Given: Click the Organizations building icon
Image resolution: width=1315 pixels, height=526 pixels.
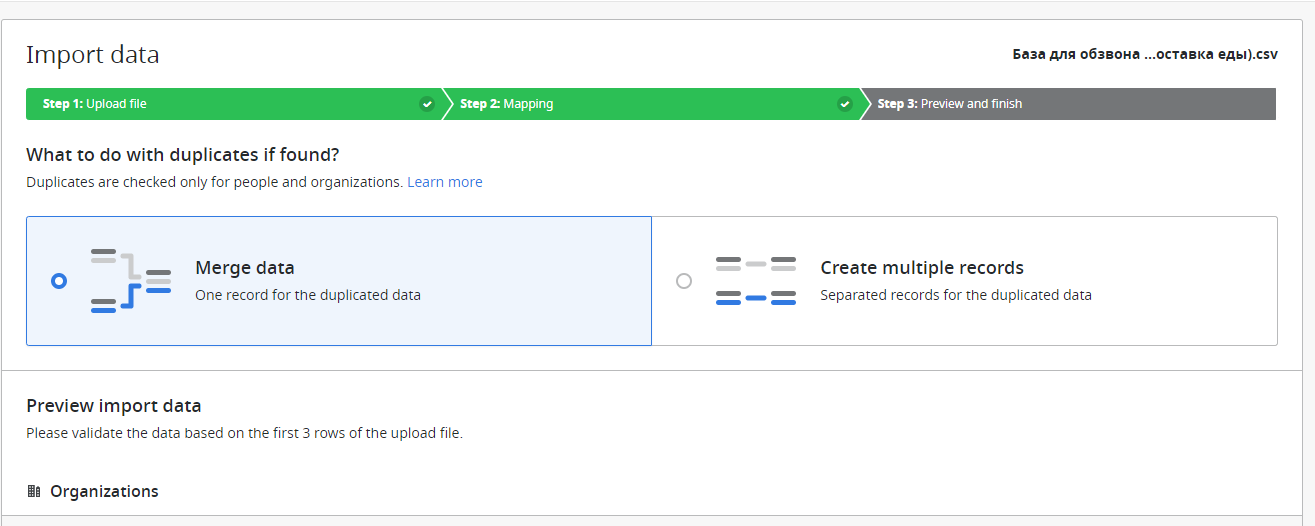Looking at the screenshot, I should pyautogui.click(x=34, y=491).
